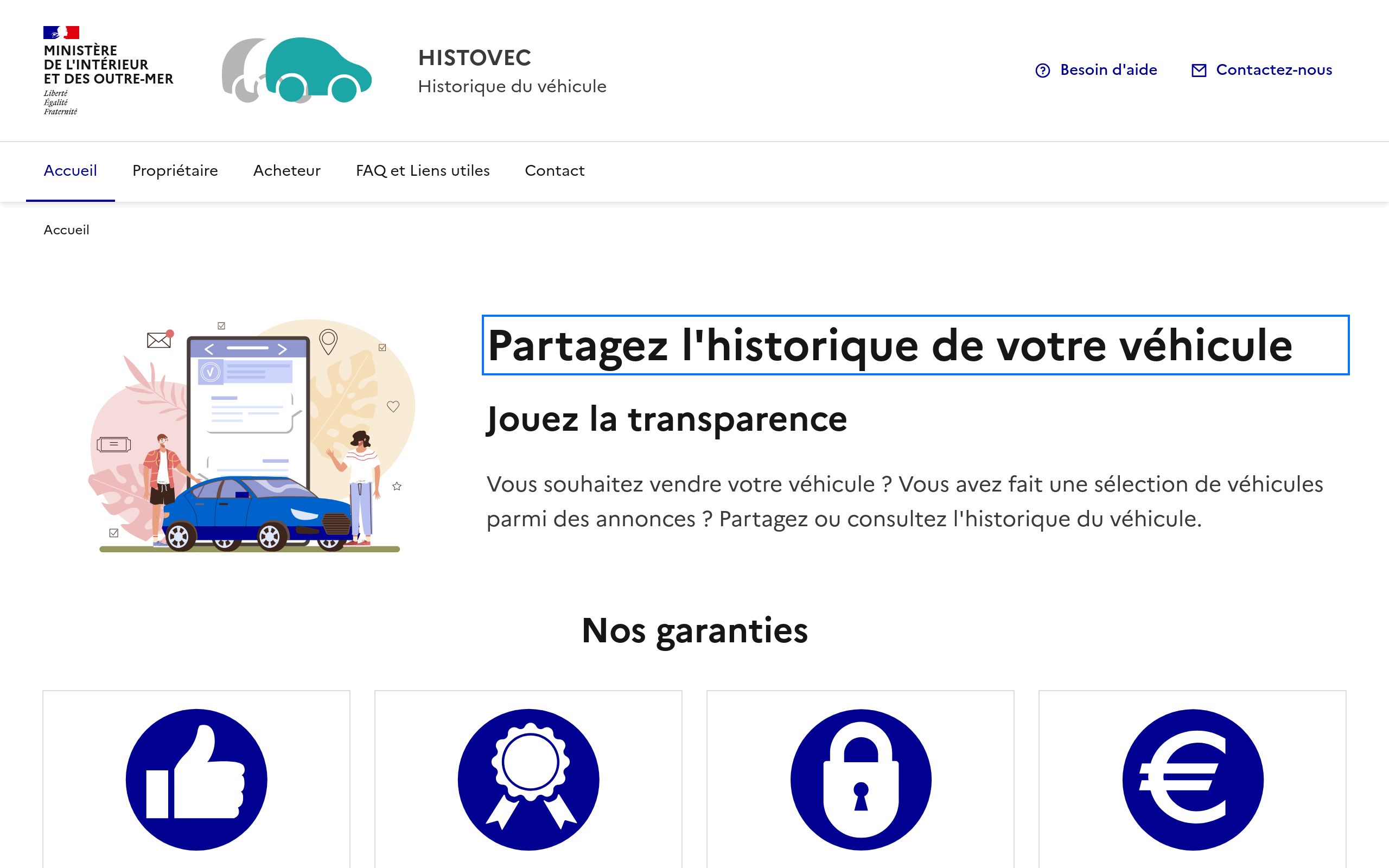Viewport: 1389px width, 868px height.
Task: Click the thumbs-up guarantee icon
Action: point(196,780)
